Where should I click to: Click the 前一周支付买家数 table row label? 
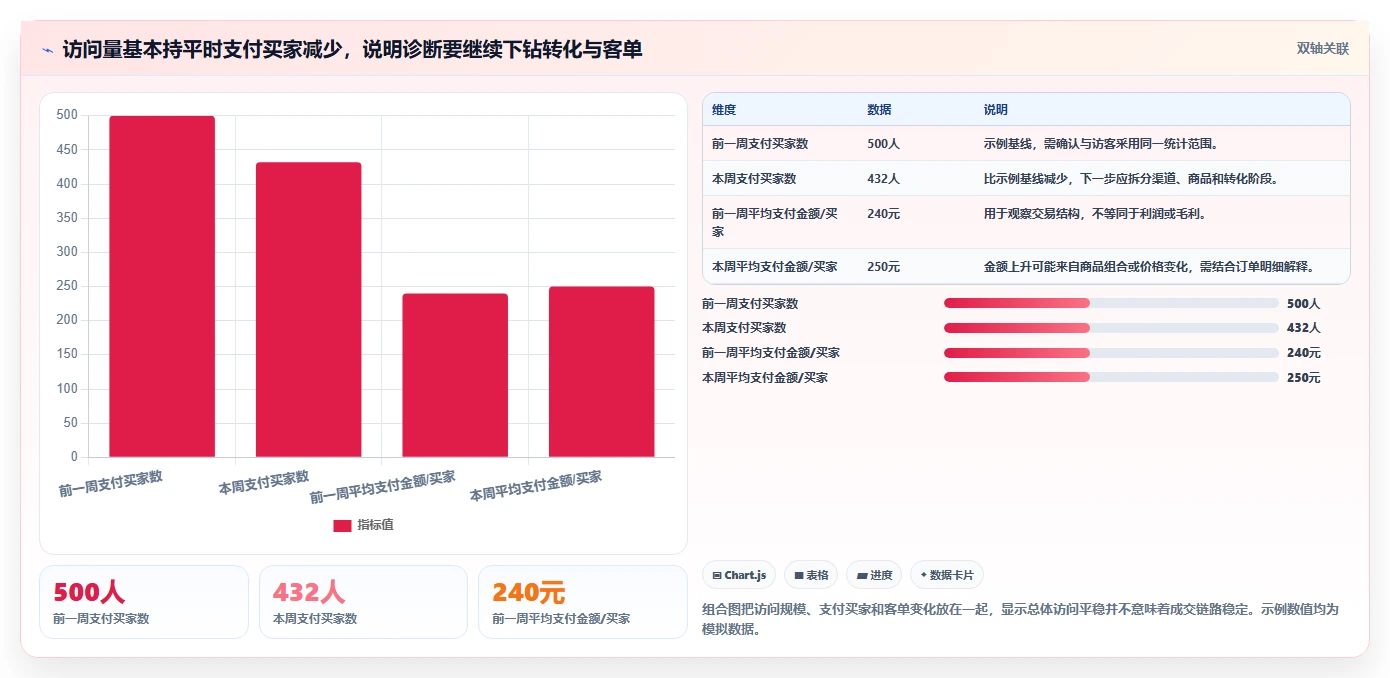[760, 144]
